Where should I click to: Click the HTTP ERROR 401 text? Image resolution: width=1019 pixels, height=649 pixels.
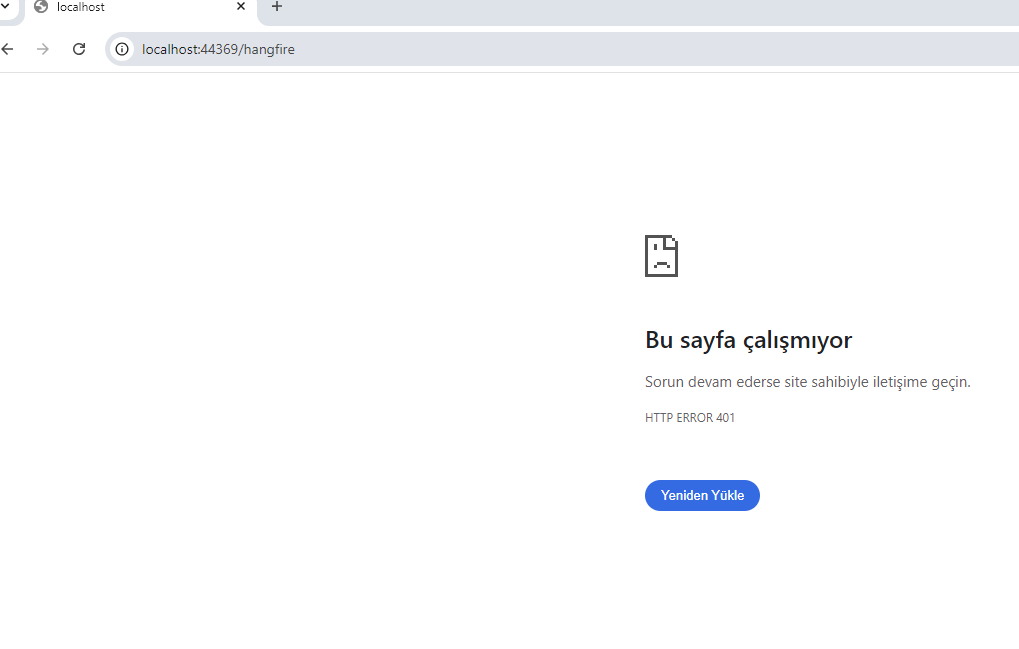pyautogui.click(x=690, y=418)
